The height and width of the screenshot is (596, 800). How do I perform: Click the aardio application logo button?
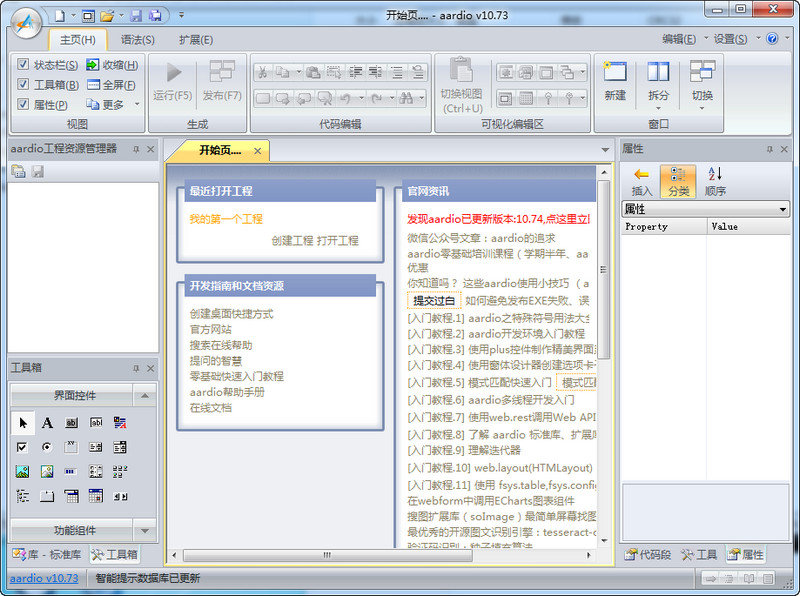[27, 23]
